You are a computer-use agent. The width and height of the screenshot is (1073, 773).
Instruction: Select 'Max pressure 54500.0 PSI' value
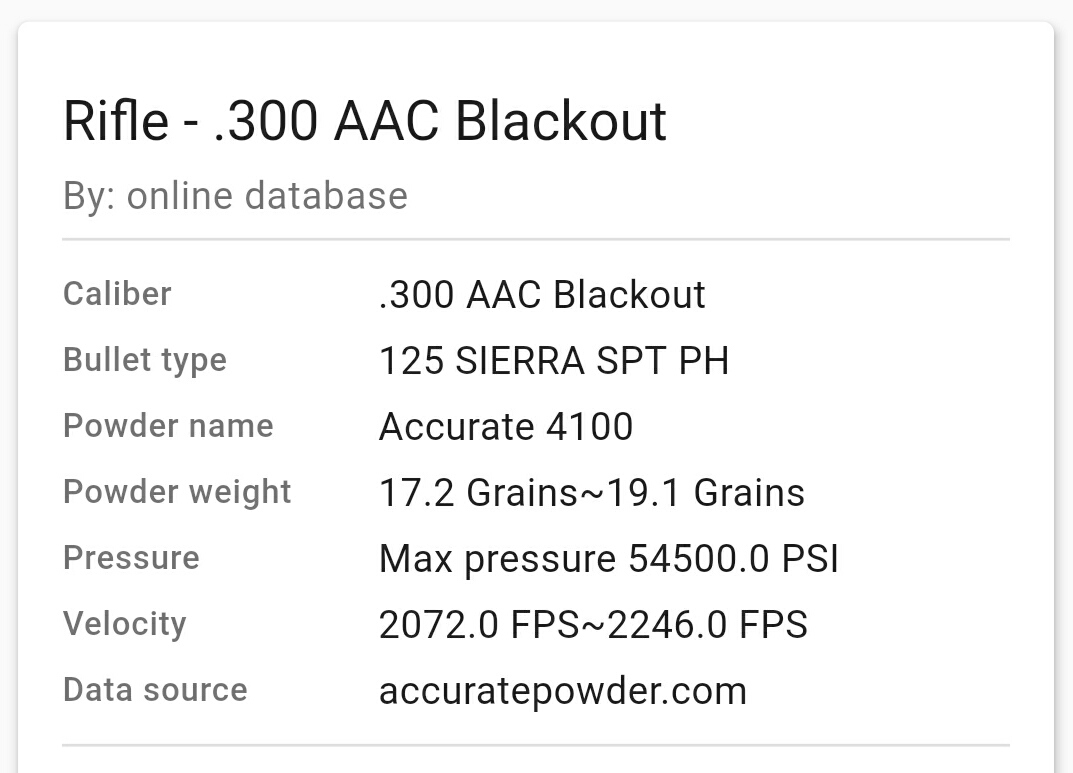[x=608, y=559]
